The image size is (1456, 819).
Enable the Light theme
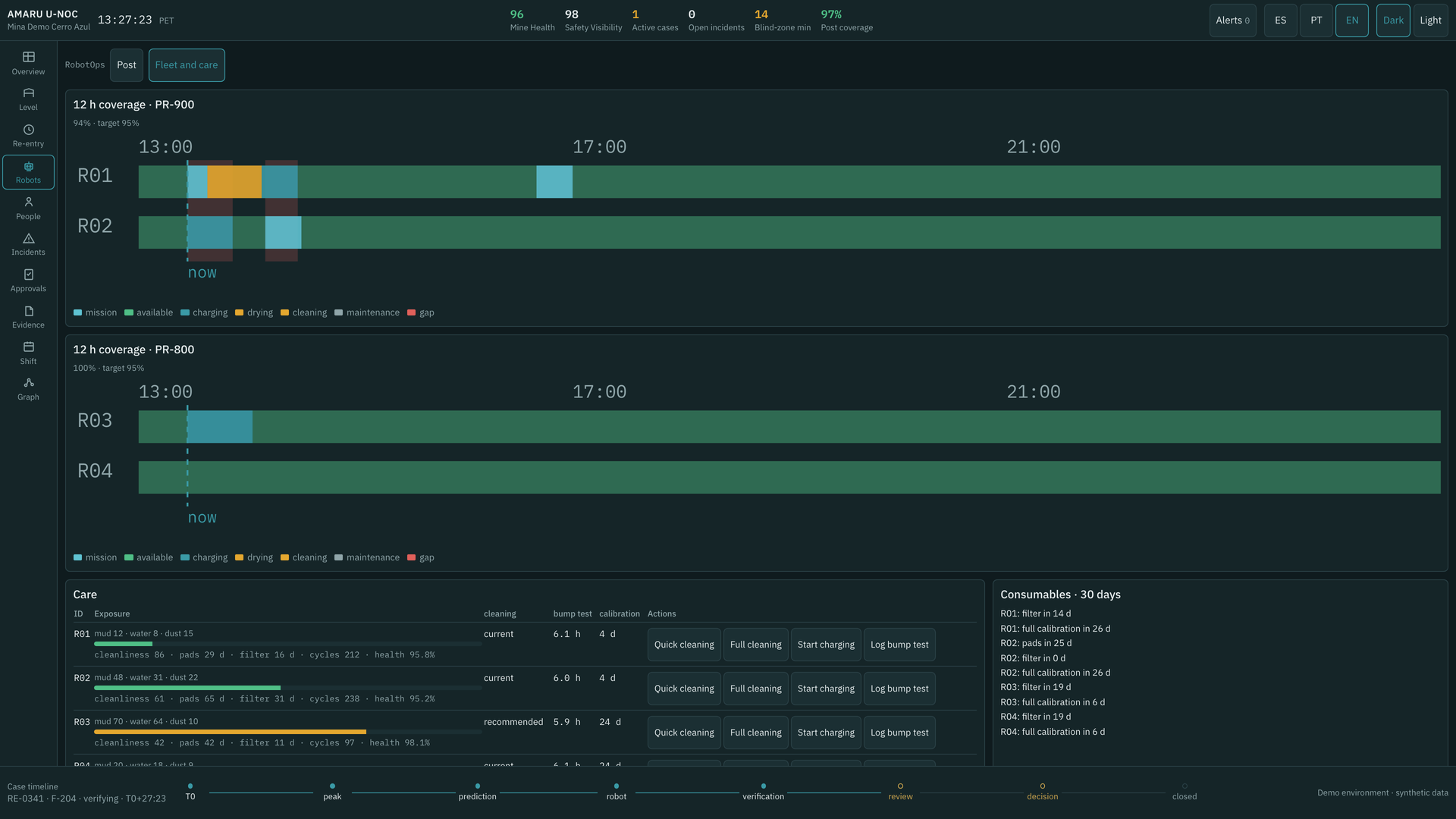pos(1430,20)
